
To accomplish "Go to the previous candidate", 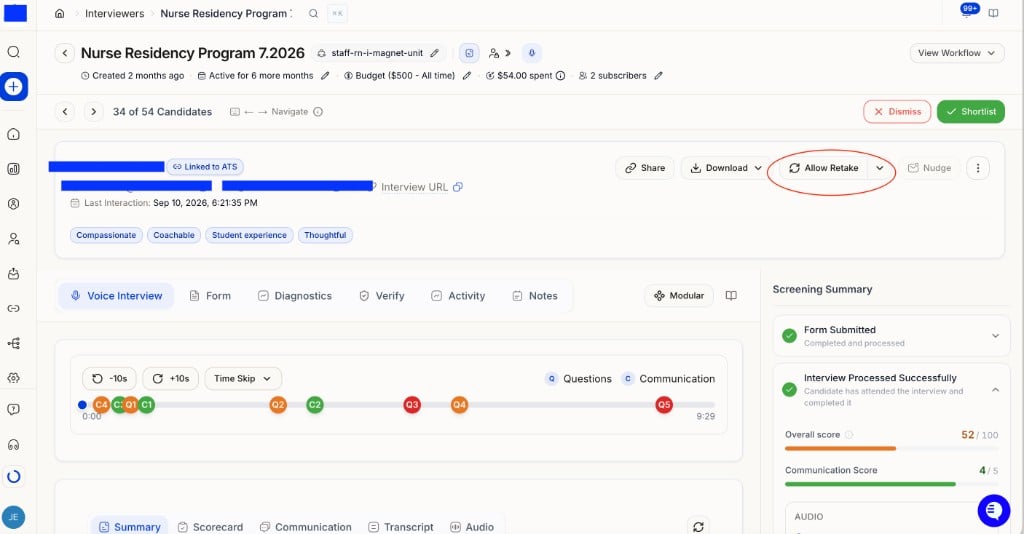I will tap(65, 112).
